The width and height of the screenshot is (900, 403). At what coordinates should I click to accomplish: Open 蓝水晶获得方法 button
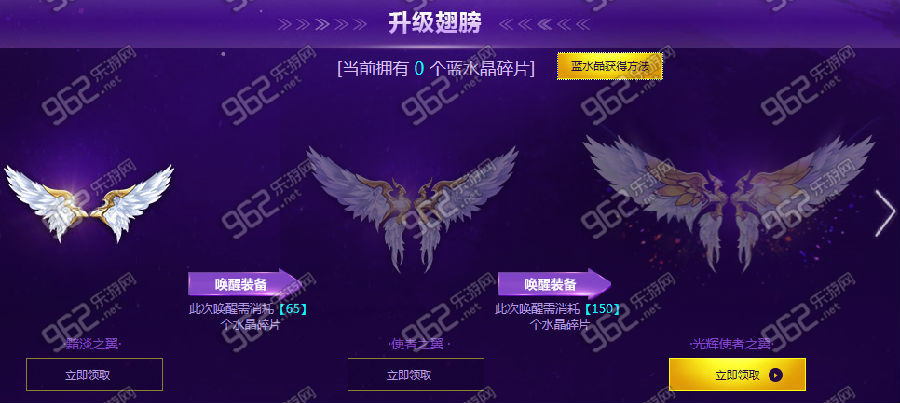[610, 66]
